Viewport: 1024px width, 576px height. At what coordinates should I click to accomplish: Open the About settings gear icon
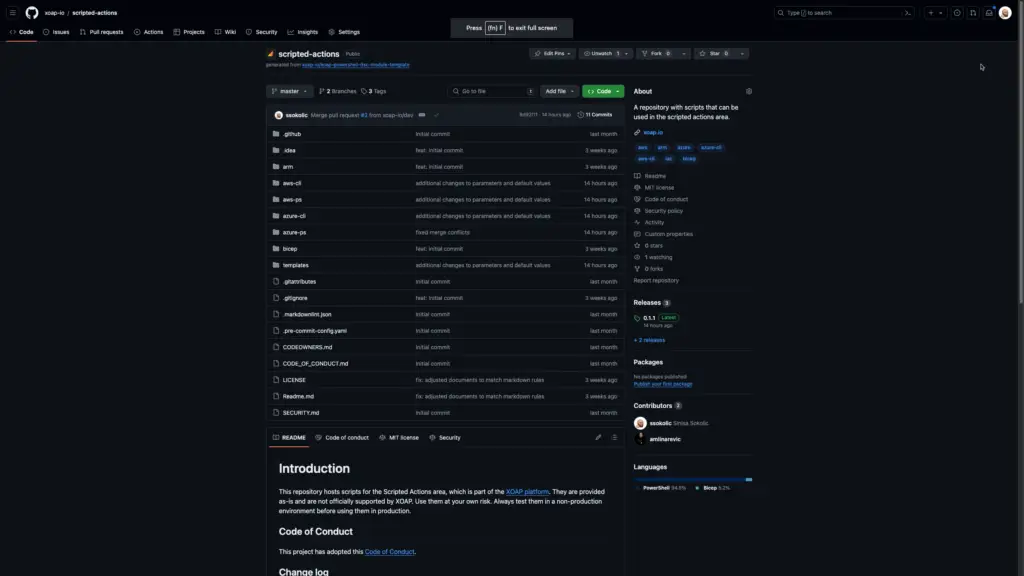pyautogui.click(x=748, y=91)
